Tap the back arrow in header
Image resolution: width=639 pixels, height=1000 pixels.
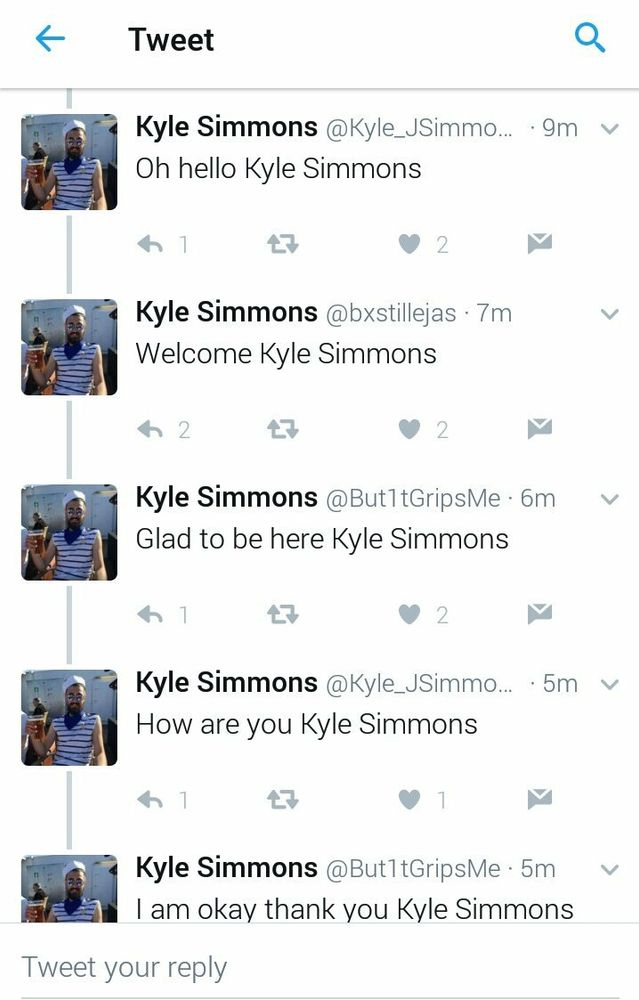coord(50,39)
